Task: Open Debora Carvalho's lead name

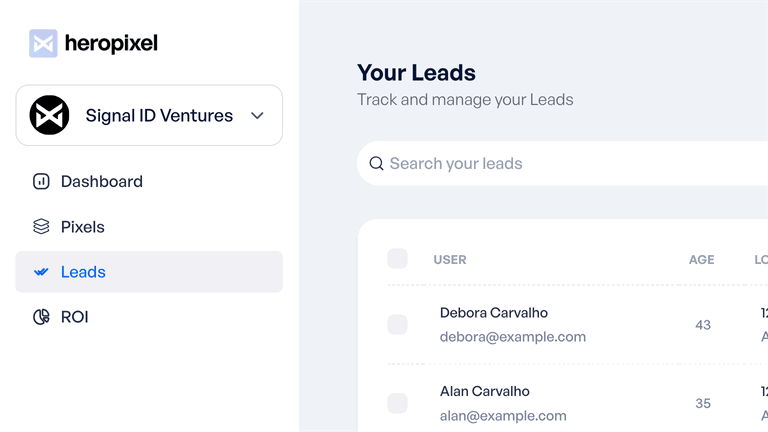Action: (x=494, y=312)
